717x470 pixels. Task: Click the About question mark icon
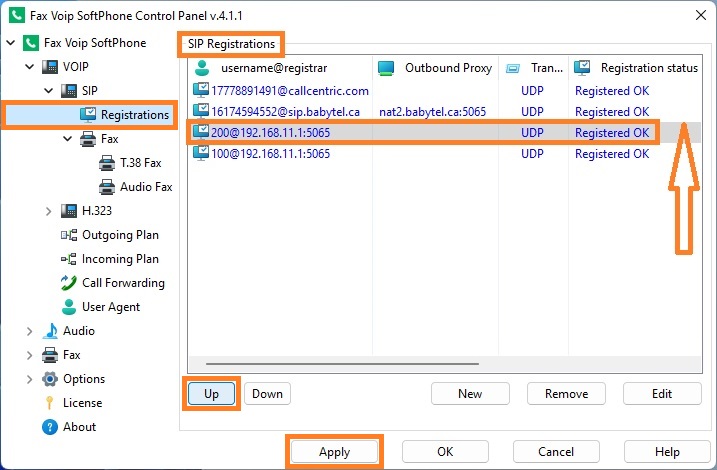point(50,427)
